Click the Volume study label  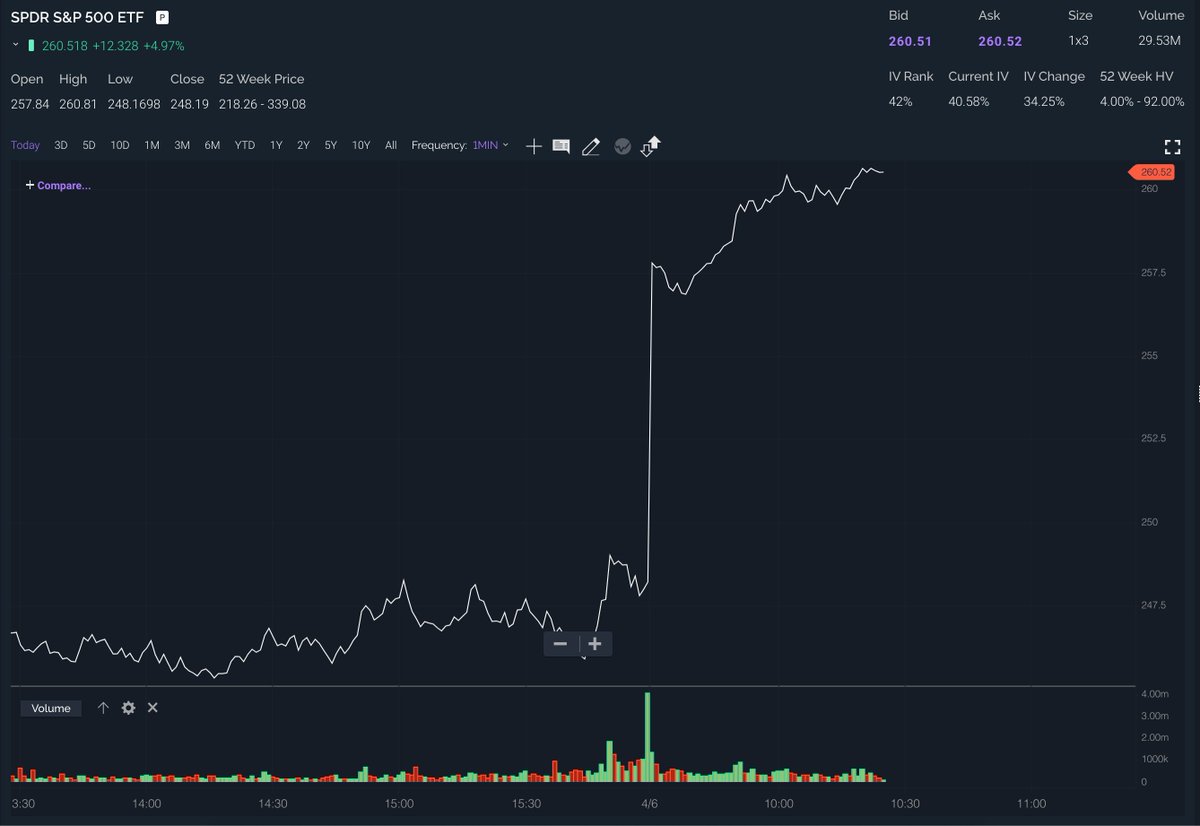[x=51, y=708]
